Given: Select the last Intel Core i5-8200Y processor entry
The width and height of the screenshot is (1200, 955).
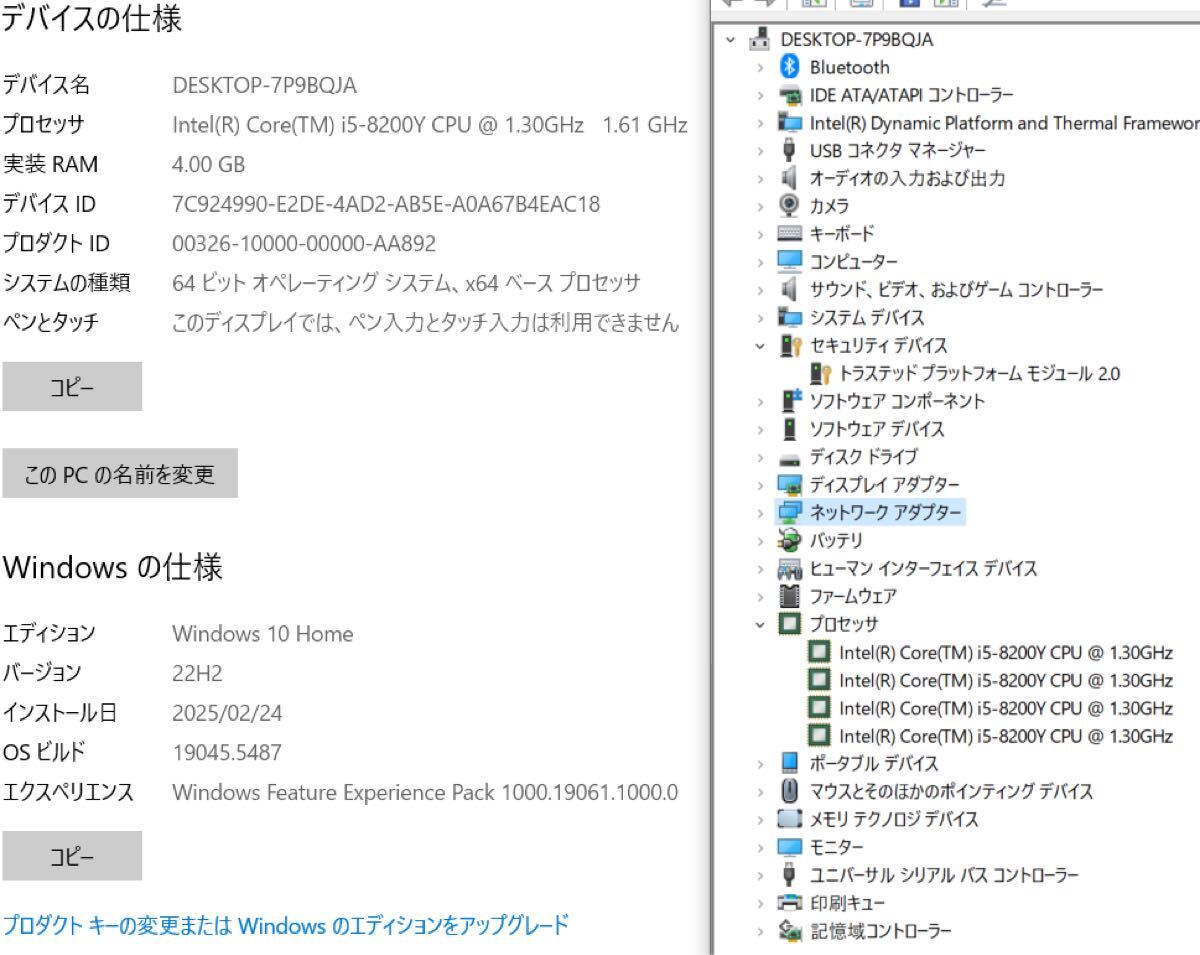Looking at the screenshot, I should pos(1005,736).
